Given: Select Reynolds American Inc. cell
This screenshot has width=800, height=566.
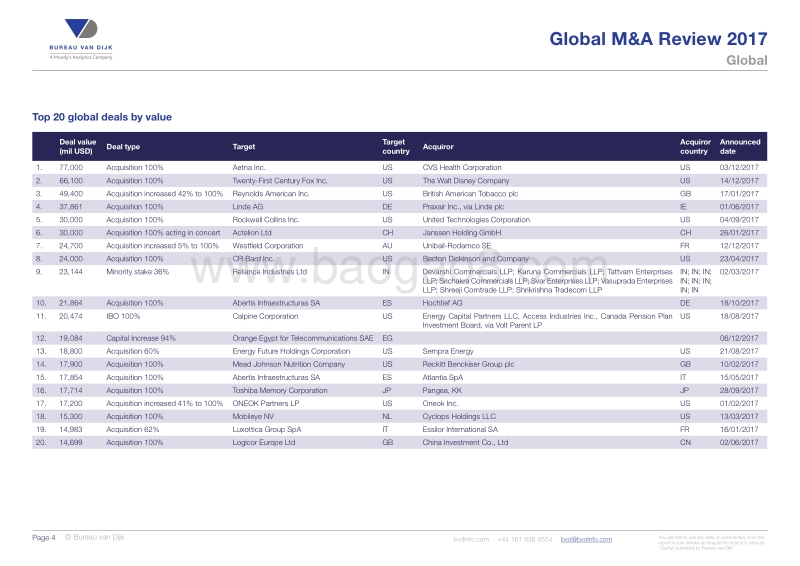Looking at the screenshot, I should click(271, 193).
